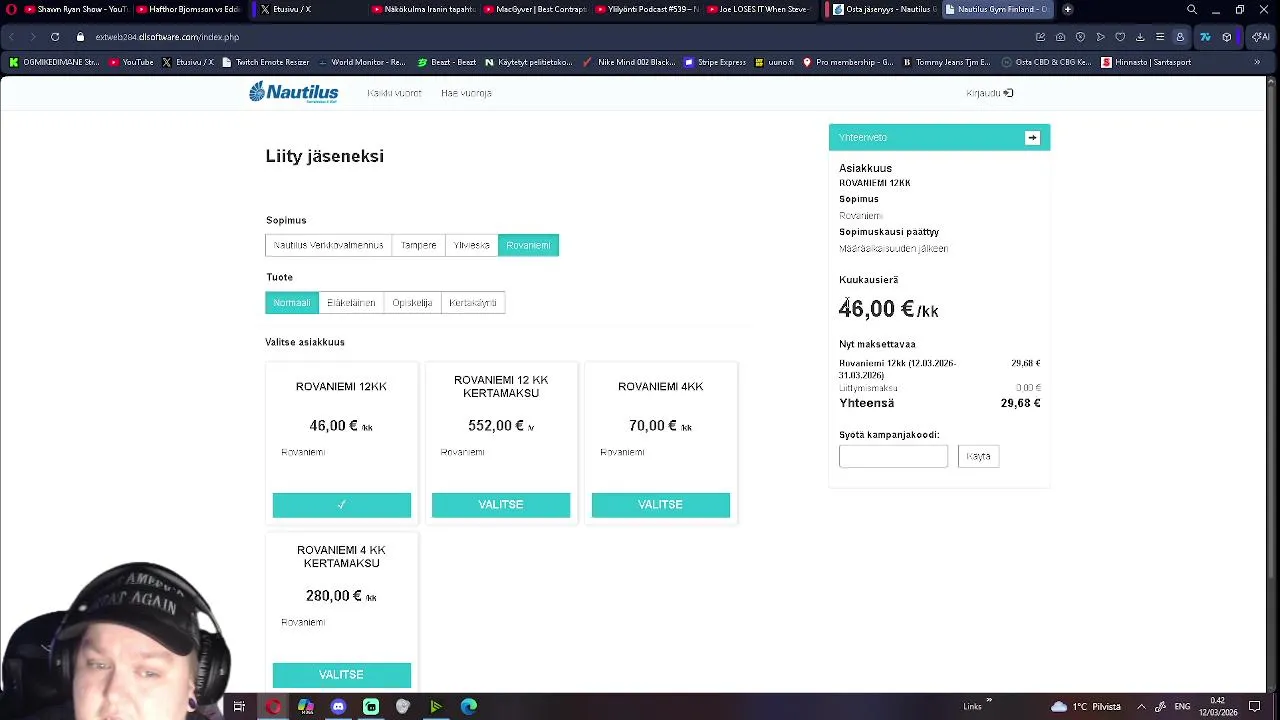Viewport: 1280px width, 720px height.
Task: Open Microsoft Edge from the taskbar
Action: (x=468, y=707)
